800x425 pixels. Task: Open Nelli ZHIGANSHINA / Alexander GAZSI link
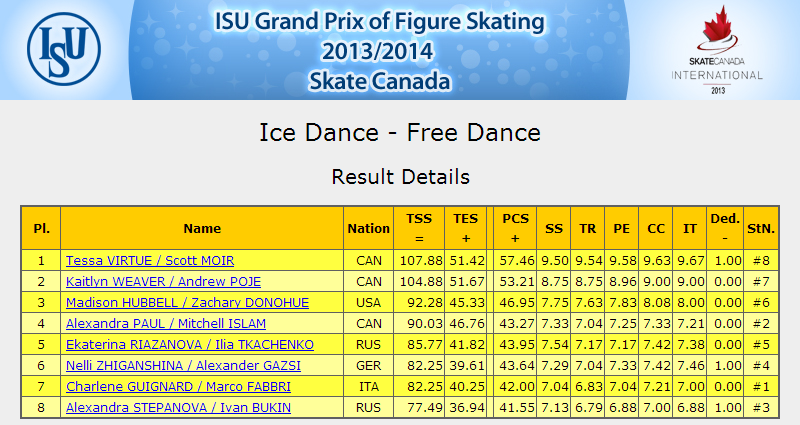pyautogui.click(x=183, y=365)
